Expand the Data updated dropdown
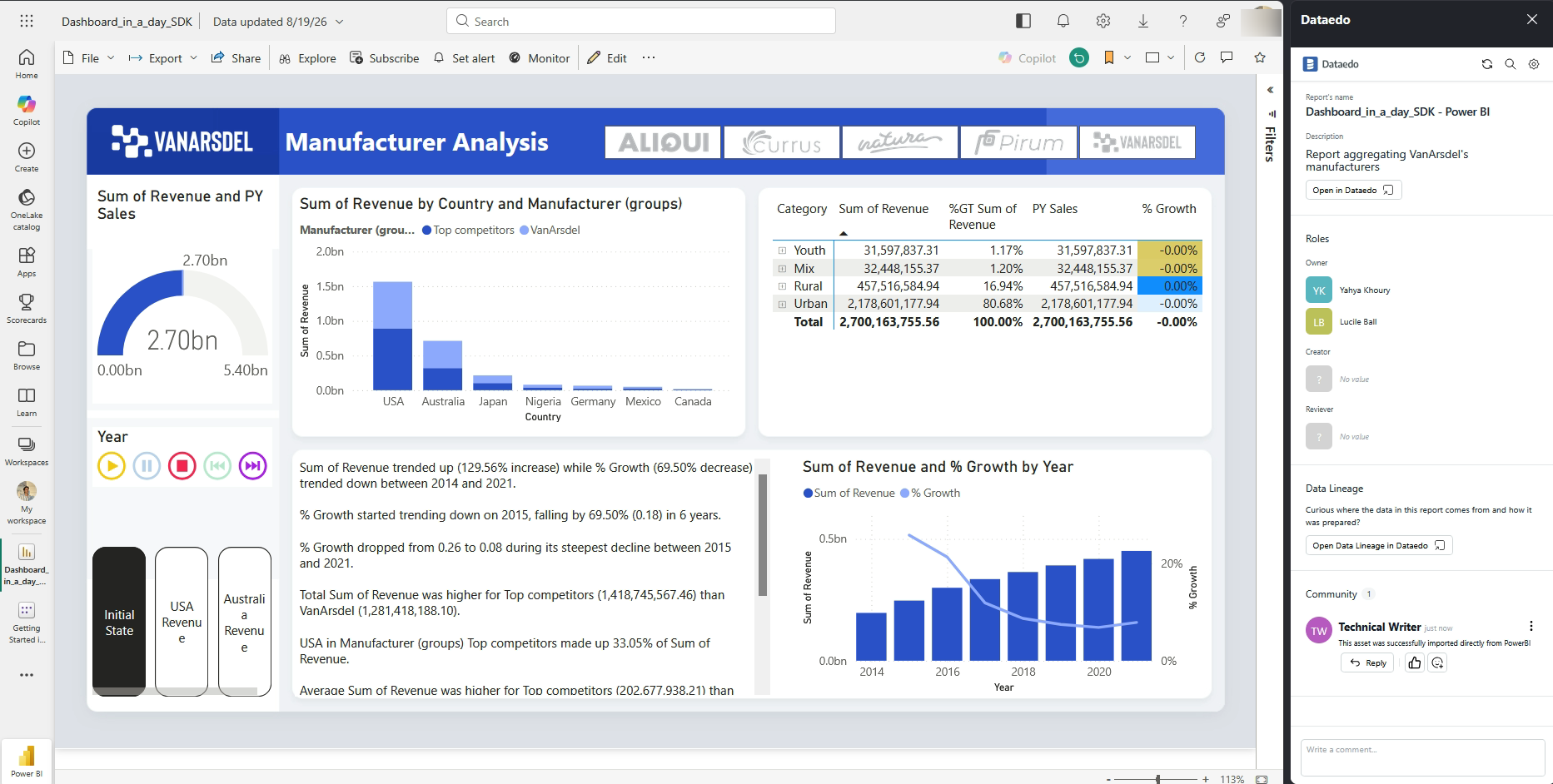 [339, 22]
